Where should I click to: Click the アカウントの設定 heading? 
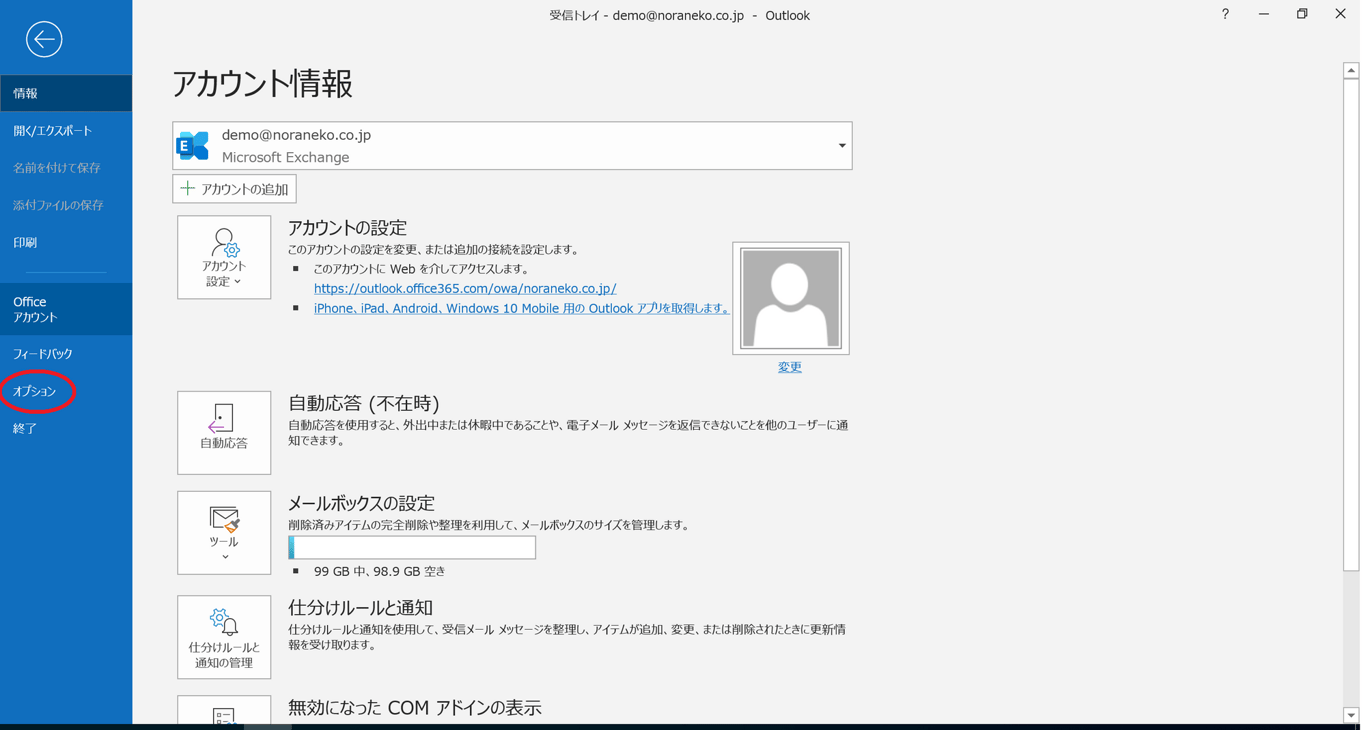click(347, 227)
